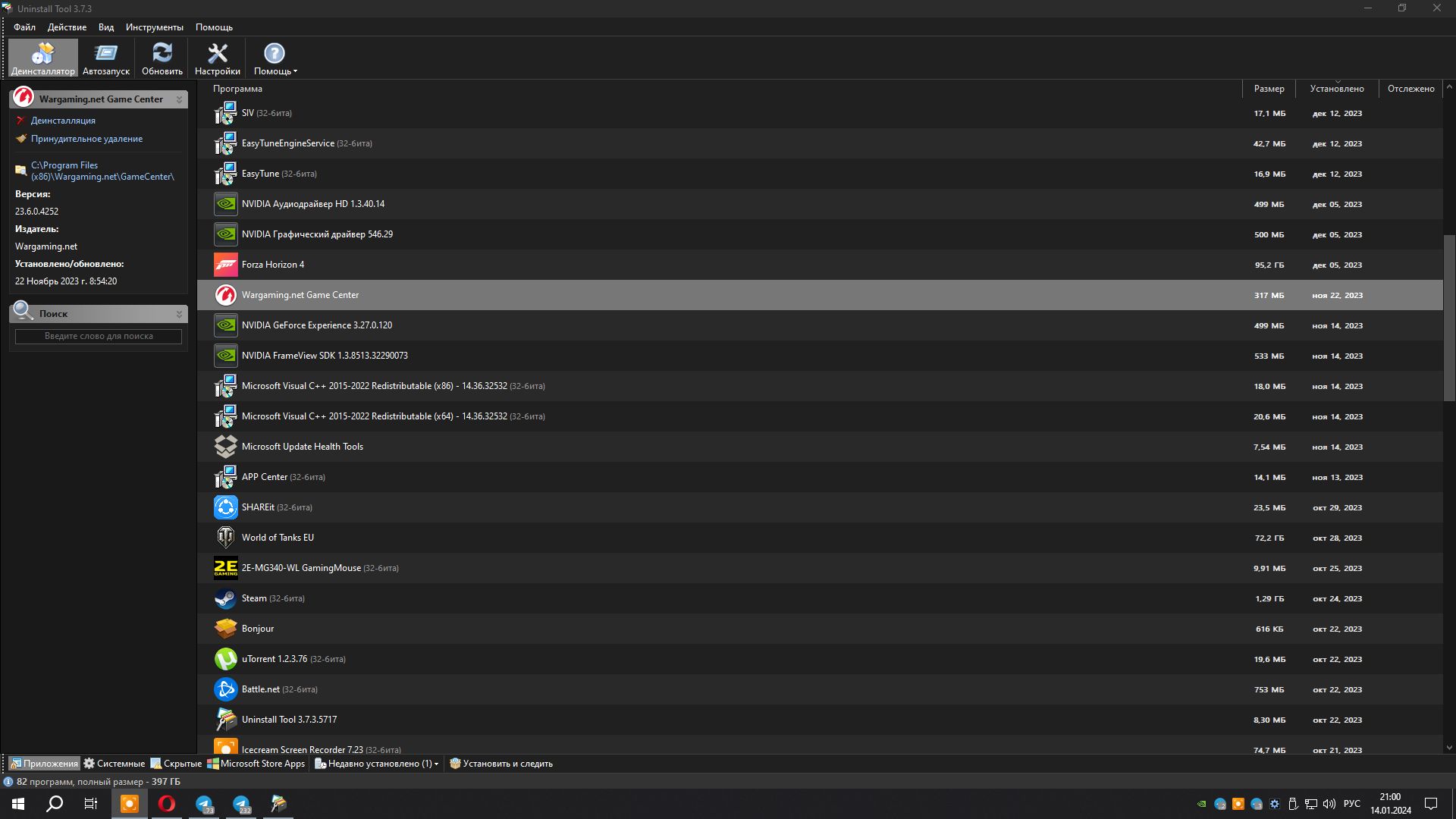
Task: Collapse the Wargaming.net Game Center panel
Action: point(179,99)
